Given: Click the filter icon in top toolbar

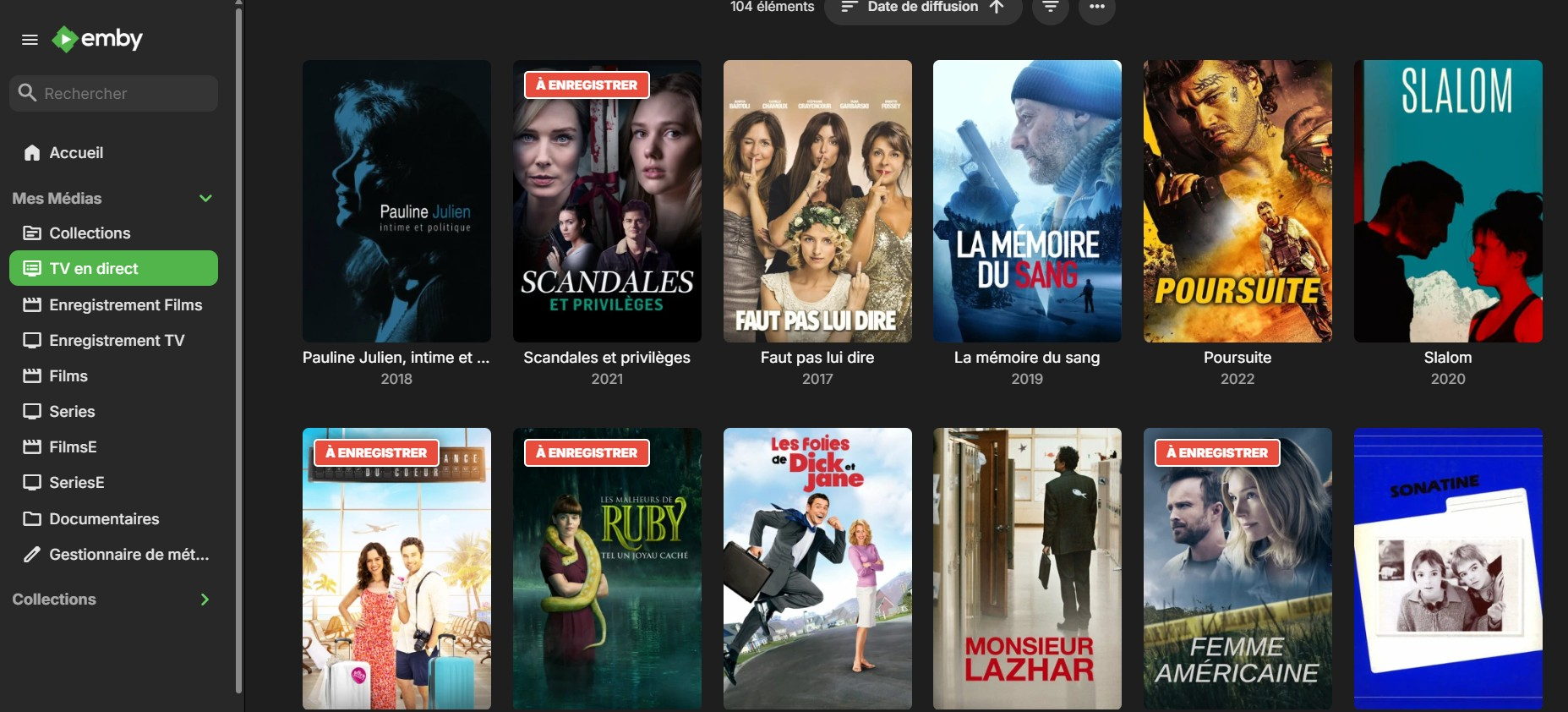Looking at the screenshot, I should click(1050, 7).
